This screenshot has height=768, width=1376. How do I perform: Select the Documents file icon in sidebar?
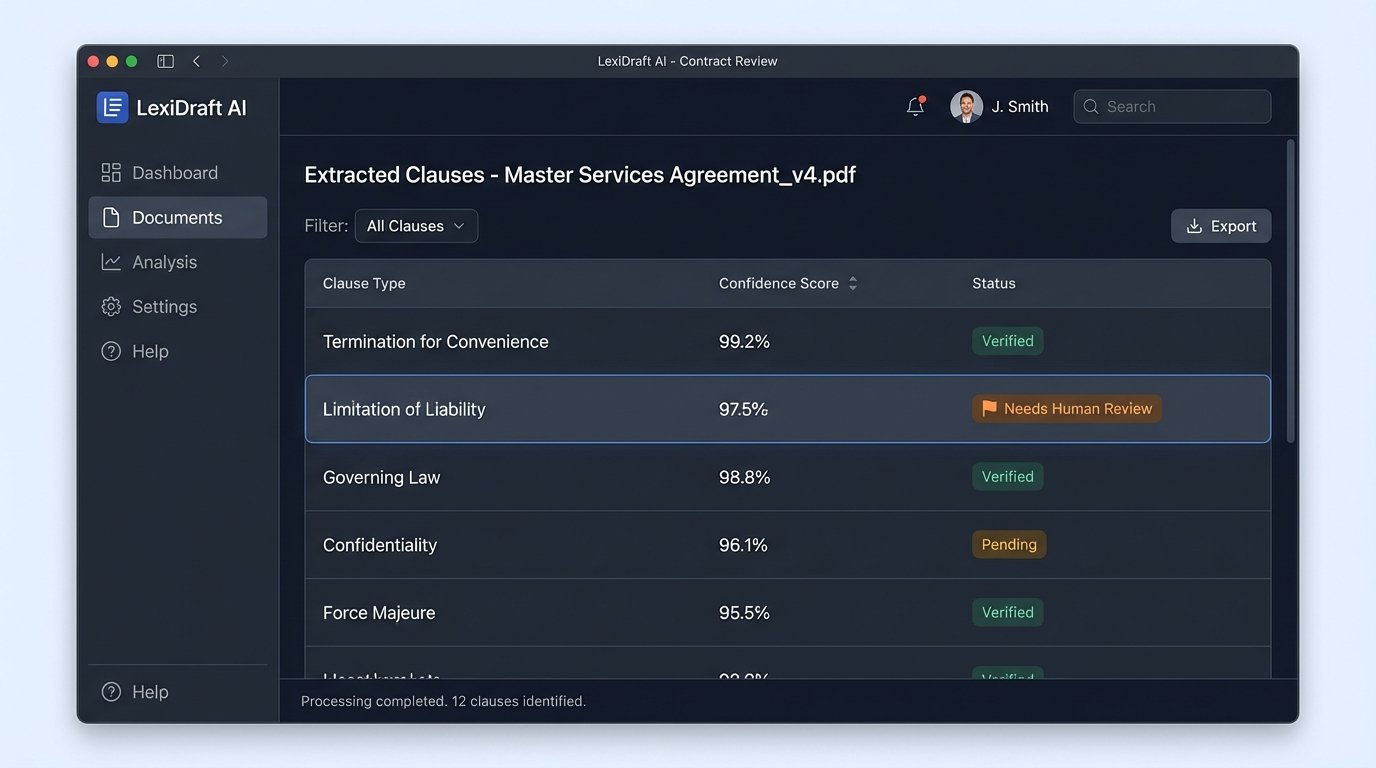[110, 217]
